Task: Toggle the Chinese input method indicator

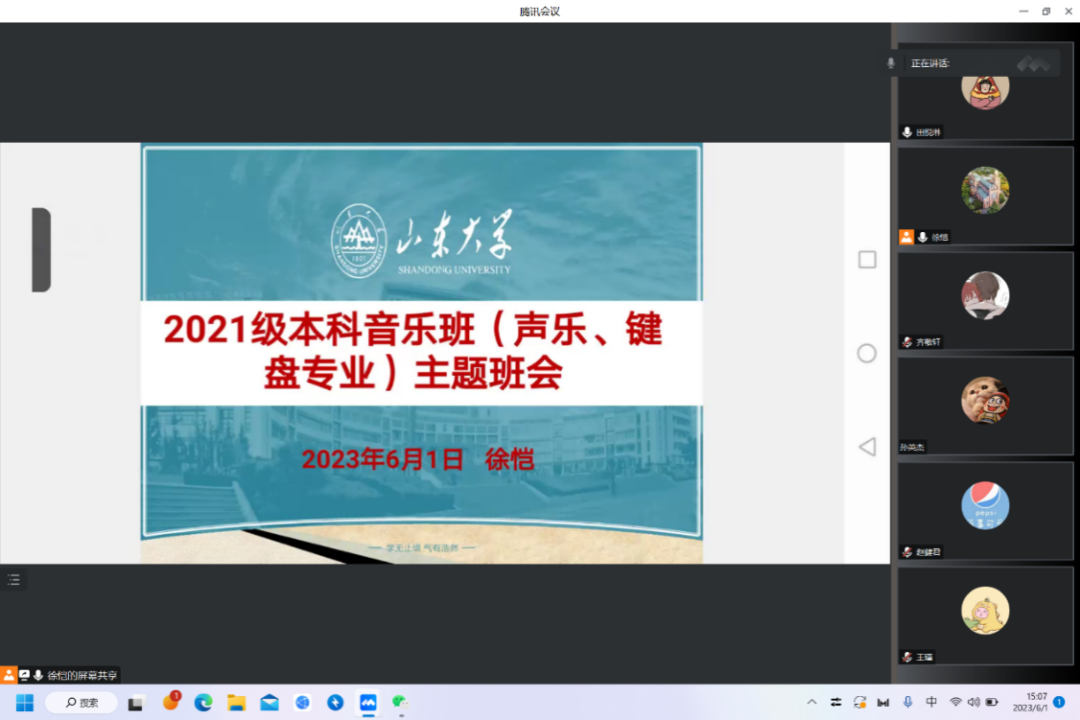Action: coord(931,702)
